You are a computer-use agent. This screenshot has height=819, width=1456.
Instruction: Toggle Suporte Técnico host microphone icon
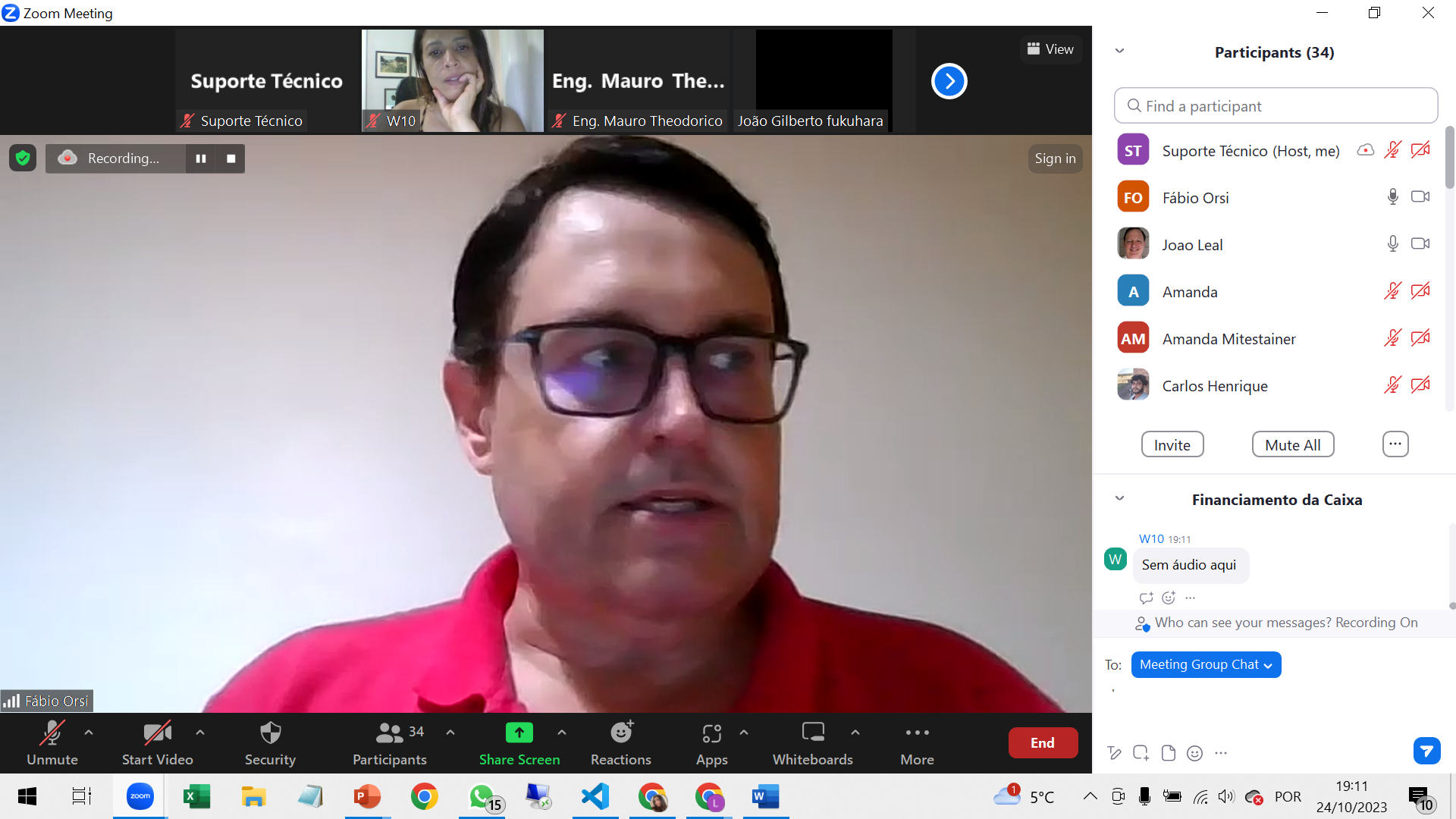coord(1393,150)
